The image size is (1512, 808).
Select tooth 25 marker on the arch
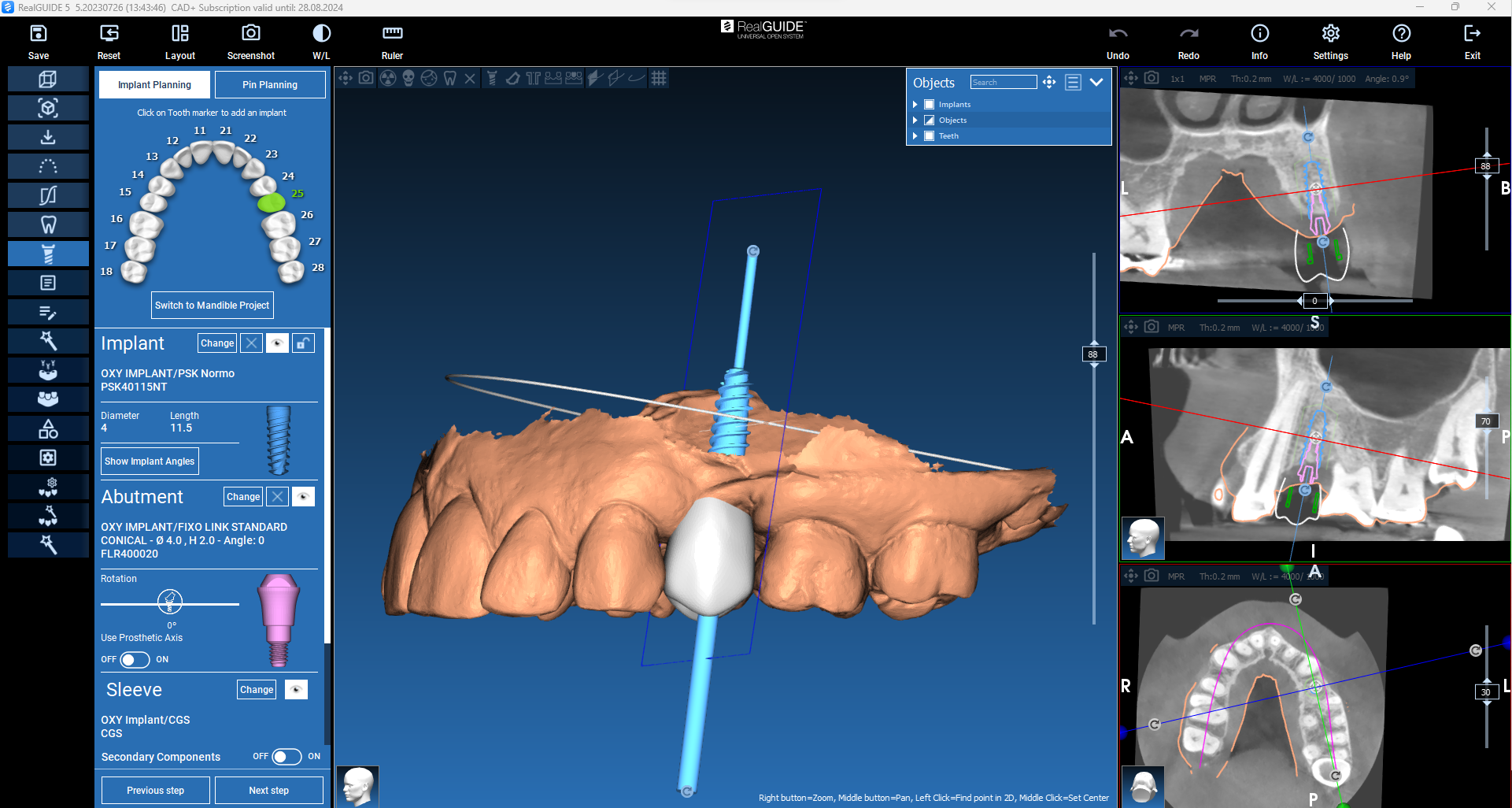pyautogui.click(x=272, y=202)
